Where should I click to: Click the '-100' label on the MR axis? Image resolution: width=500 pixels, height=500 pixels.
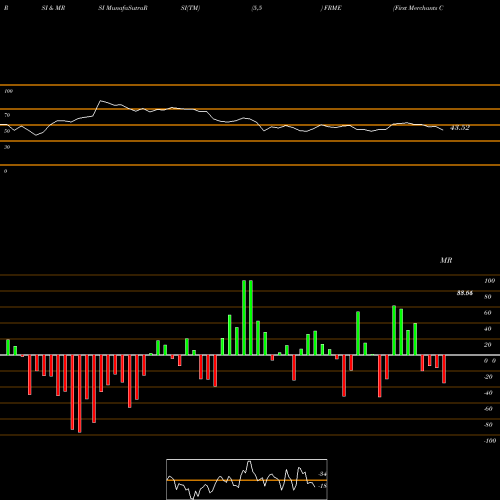(490, 441)
